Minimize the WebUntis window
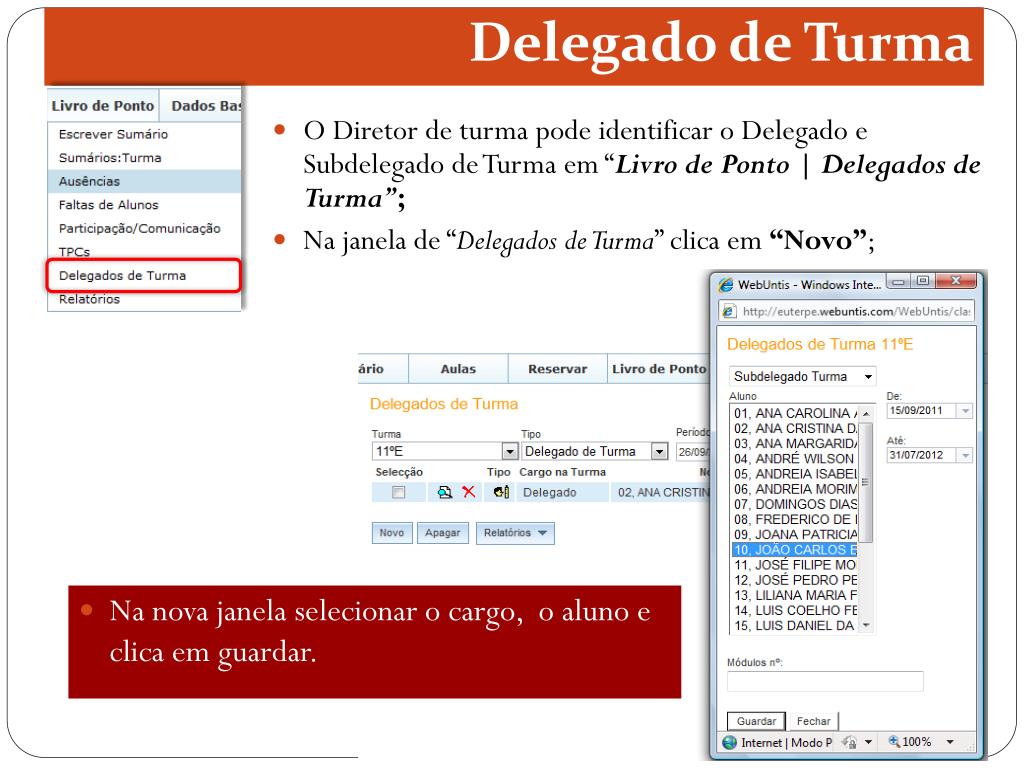This screenshot has height=768, width=1024. 899,282
